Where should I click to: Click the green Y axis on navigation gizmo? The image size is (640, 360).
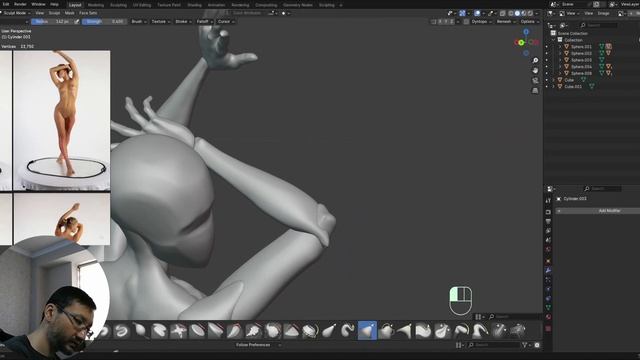(x=521, y=42)
